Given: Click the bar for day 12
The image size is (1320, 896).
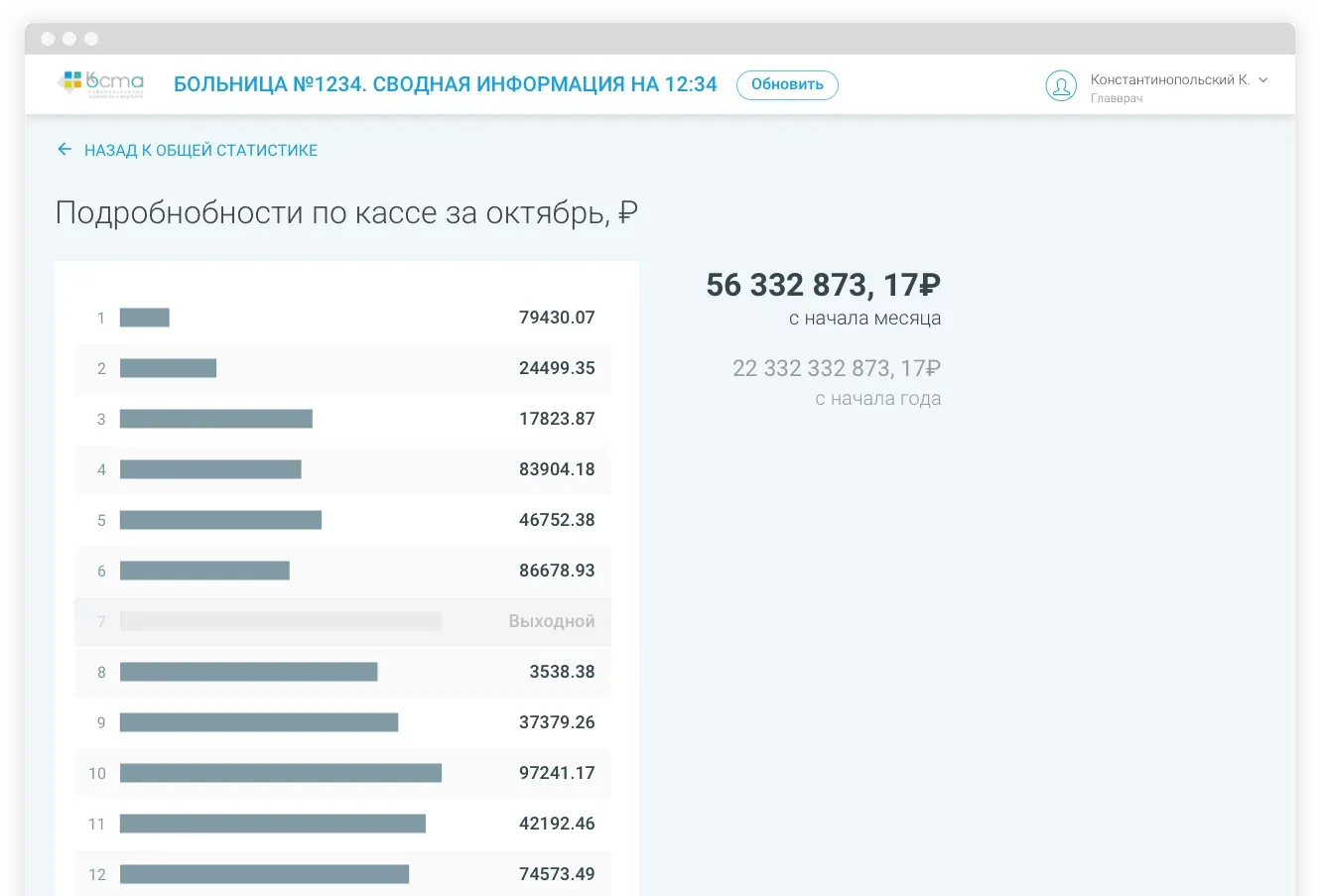Looking at the screenshot, I should coord(264,874).
